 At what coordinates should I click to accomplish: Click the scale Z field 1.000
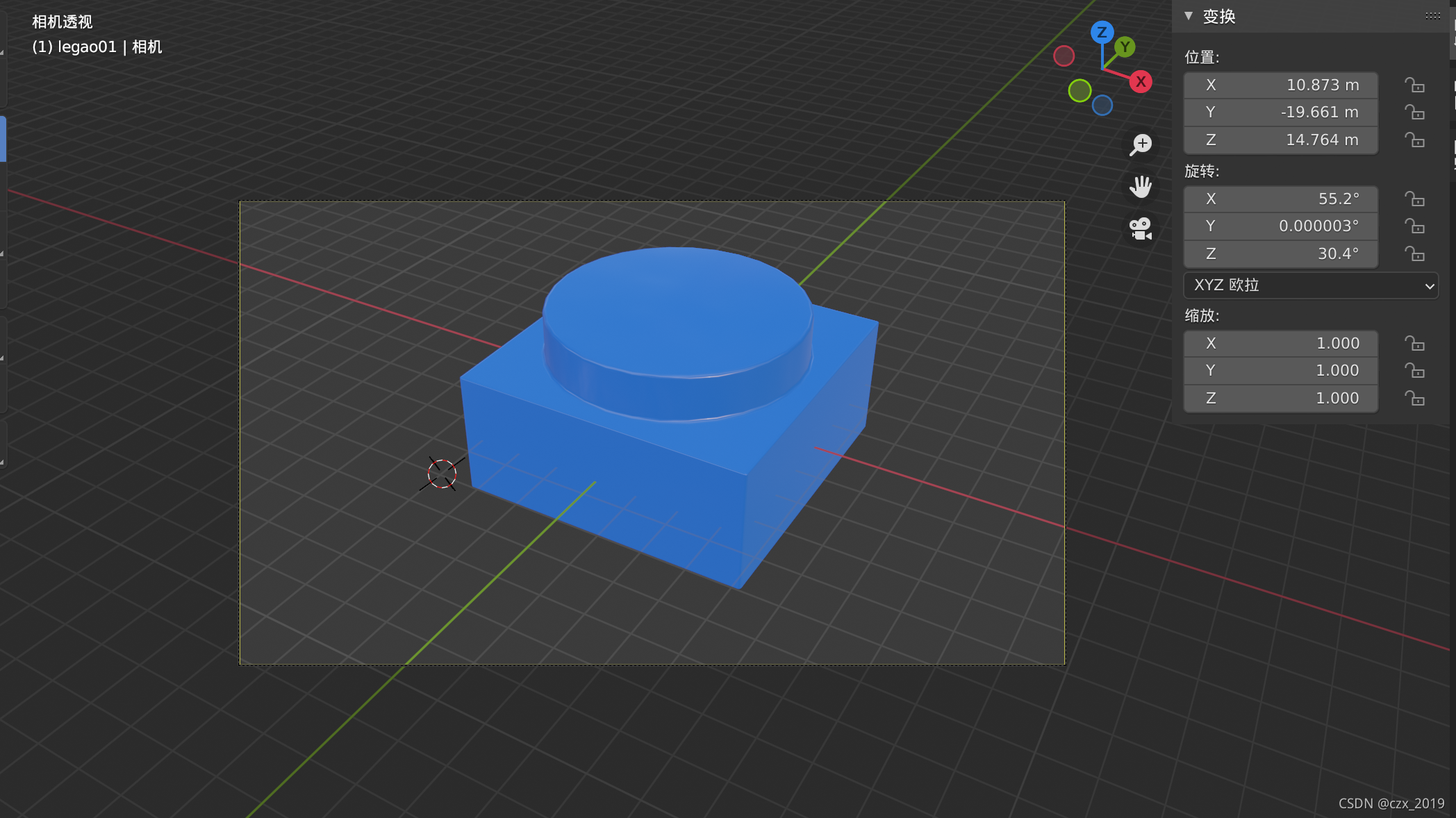pos(1280,398)
